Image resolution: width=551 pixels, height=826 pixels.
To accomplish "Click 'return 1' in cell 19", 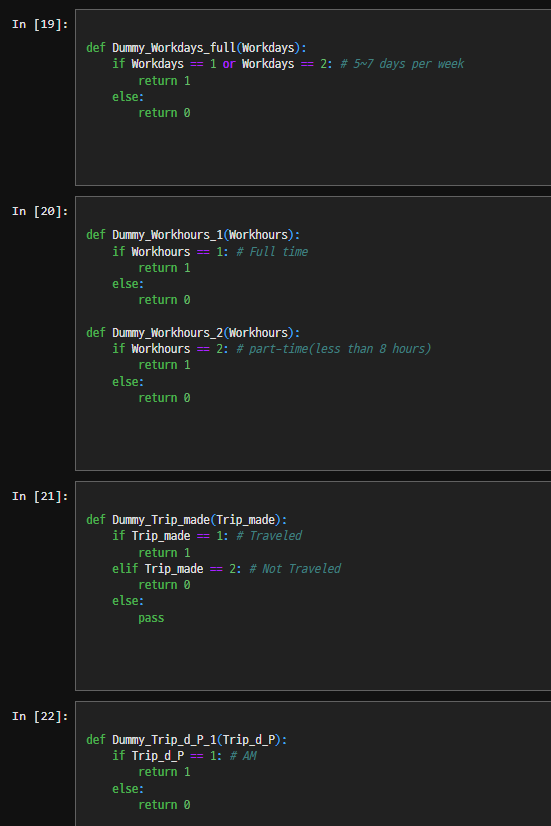I will click(x=164, y=81).
